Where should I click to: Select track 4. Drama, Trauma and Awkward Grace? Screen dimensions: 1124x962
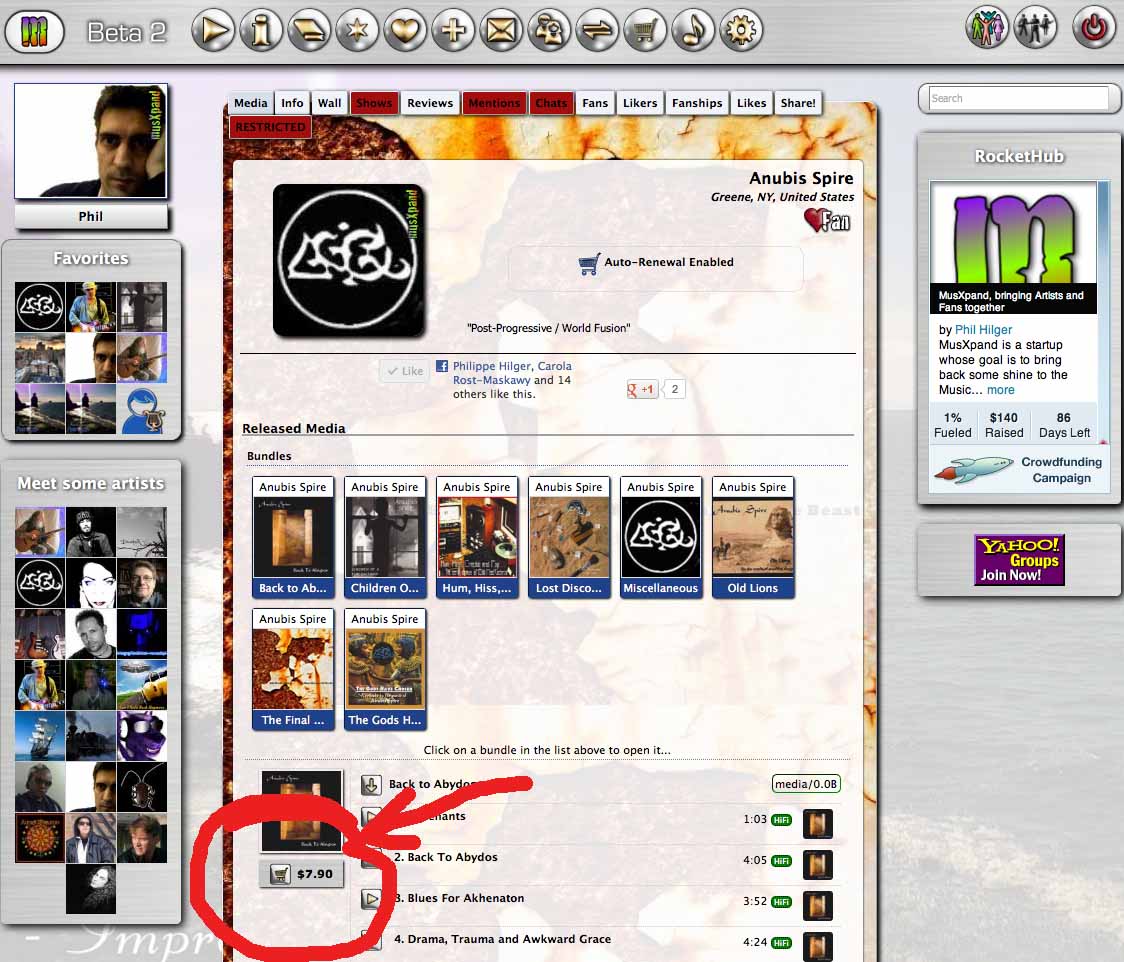pos(502,939)
